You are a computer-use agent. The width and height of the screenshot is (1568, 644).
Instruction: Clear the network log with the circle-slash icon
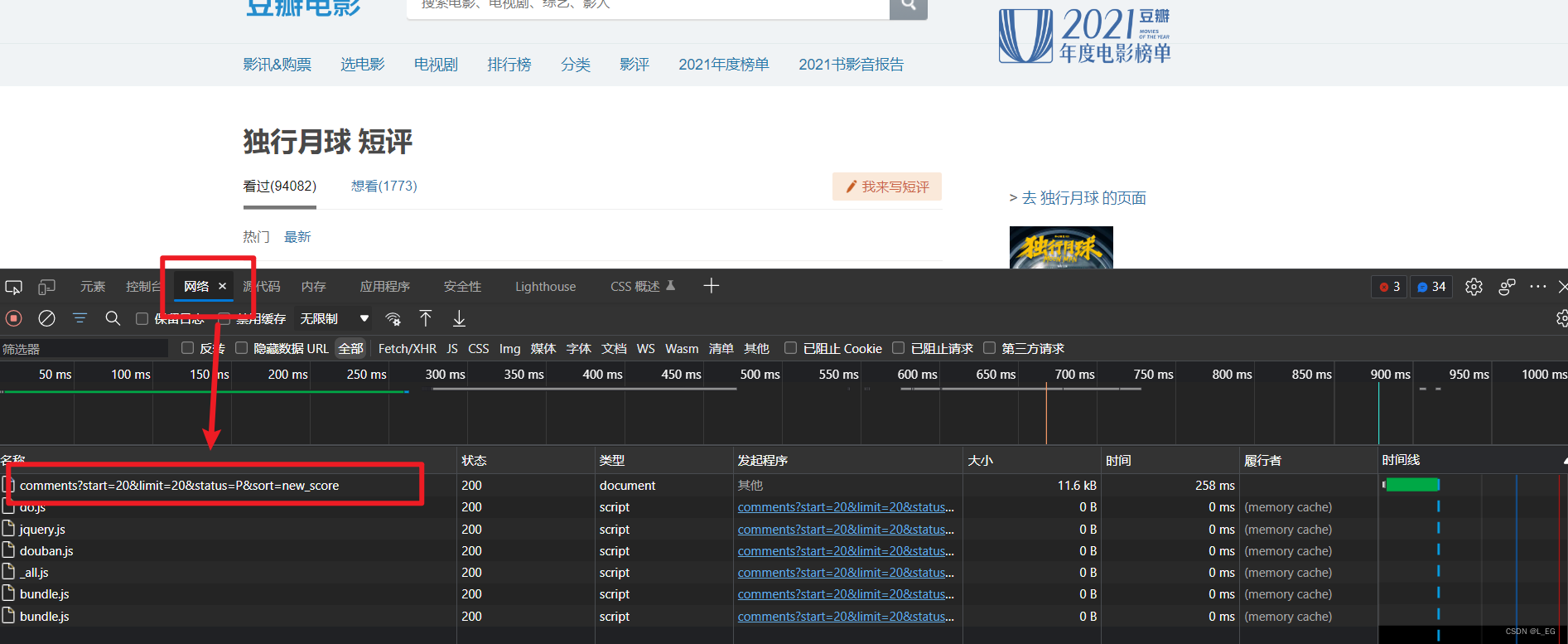pyautogui.click(x=47, y=318)
